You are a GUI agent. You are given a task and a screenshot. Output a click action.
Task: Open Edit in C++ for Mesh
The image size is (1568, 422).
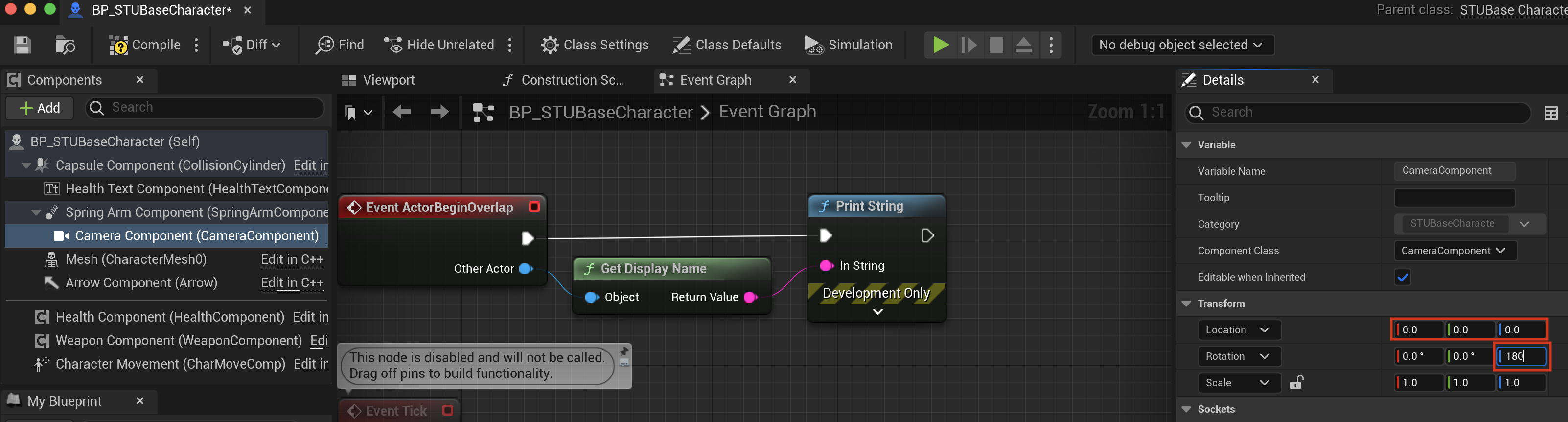292,259
